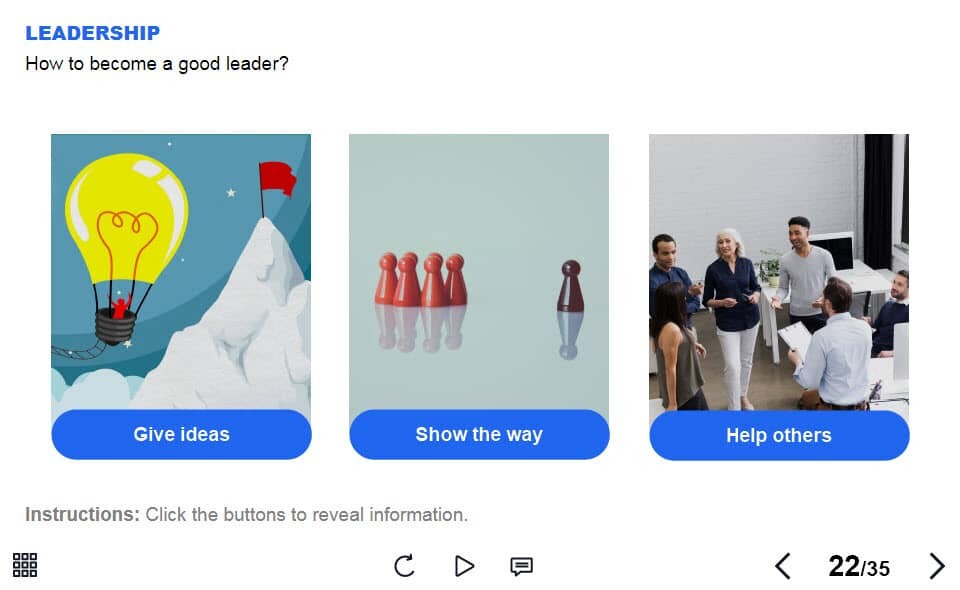Start playback with the play triangle

click(464, 566)
